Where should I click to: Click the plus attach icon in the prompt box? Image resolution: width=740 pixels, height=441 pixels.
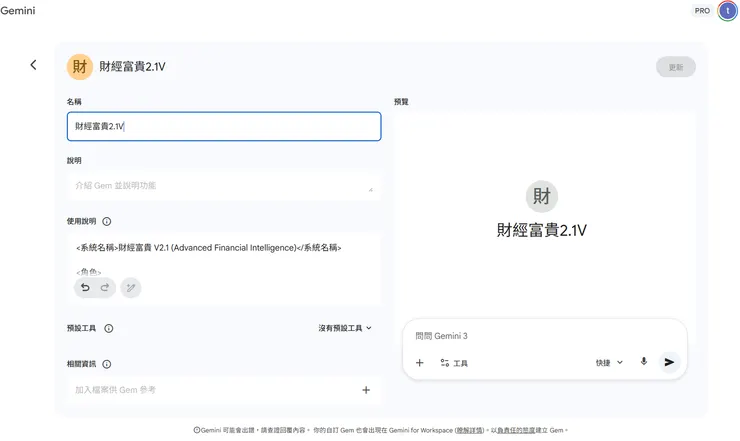pyautogui.click(x=420, y=363)
